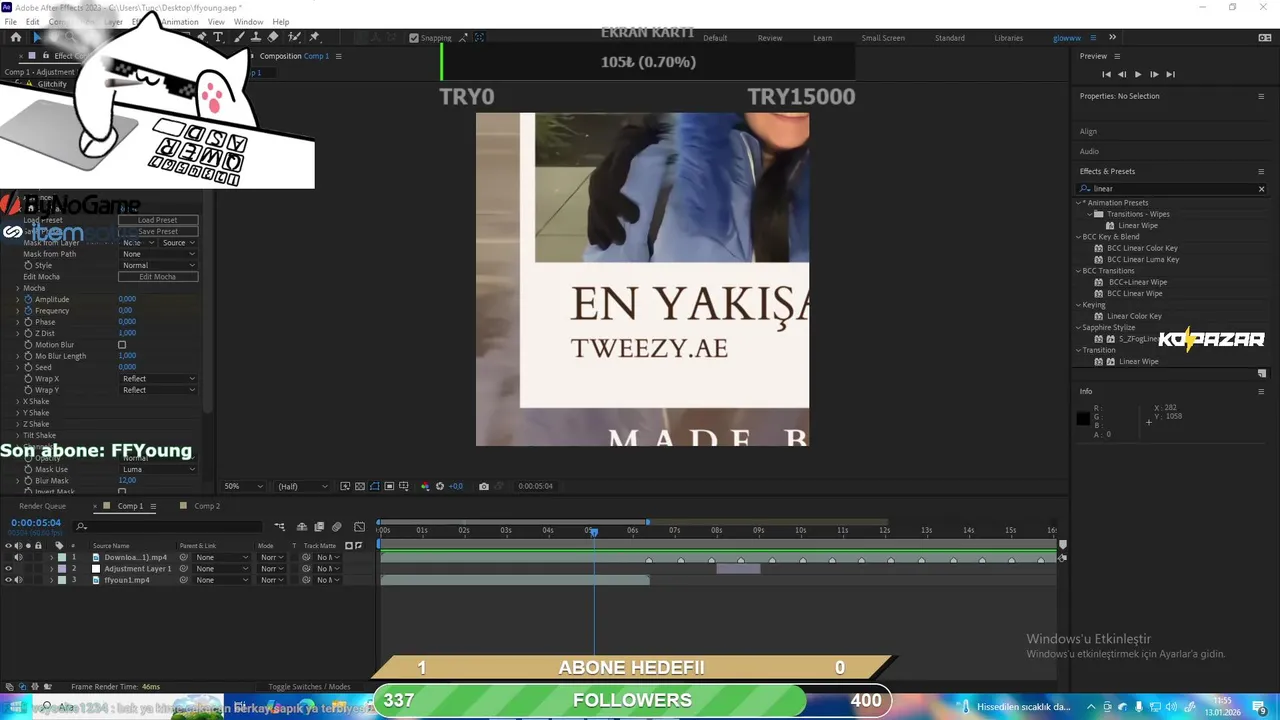The image size is (1280, 720).
Task: Open the Edit menu
Action: (x=33, y=22)
